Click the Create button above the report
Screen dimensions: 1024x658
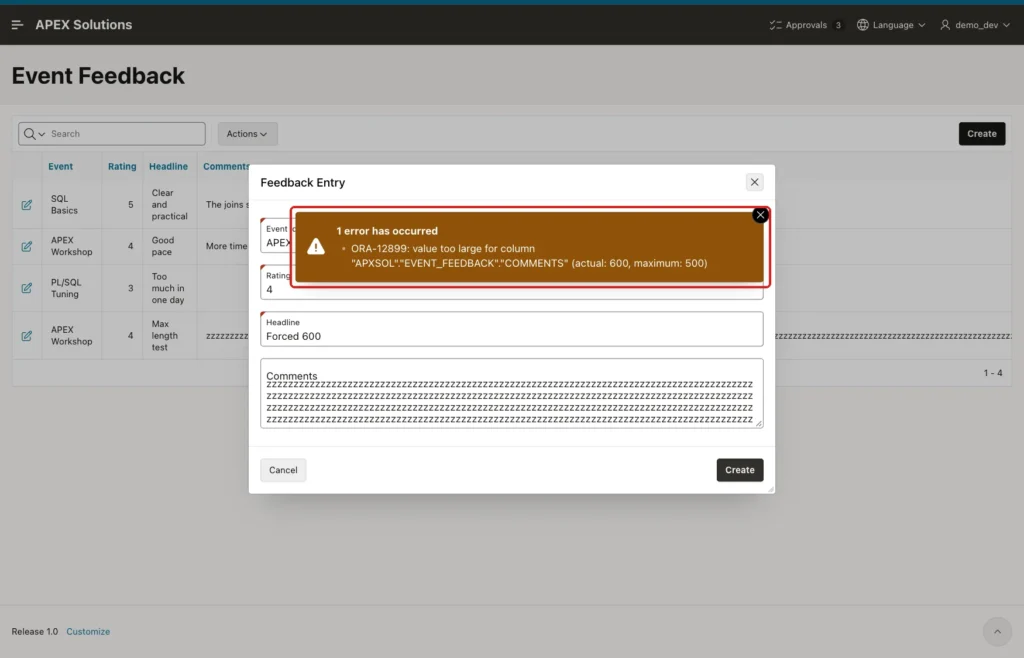(982, 134)
